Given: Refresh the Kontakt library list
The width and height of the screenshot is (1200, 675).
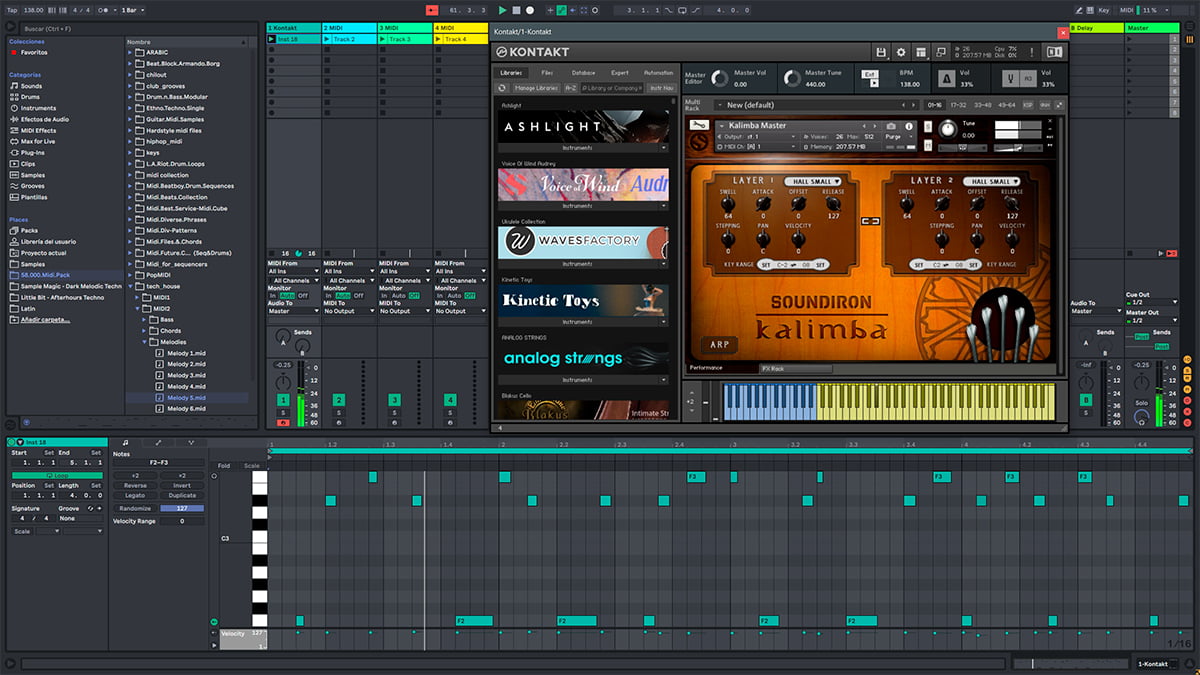Looking at the screenshot, I should pos(503,88).
